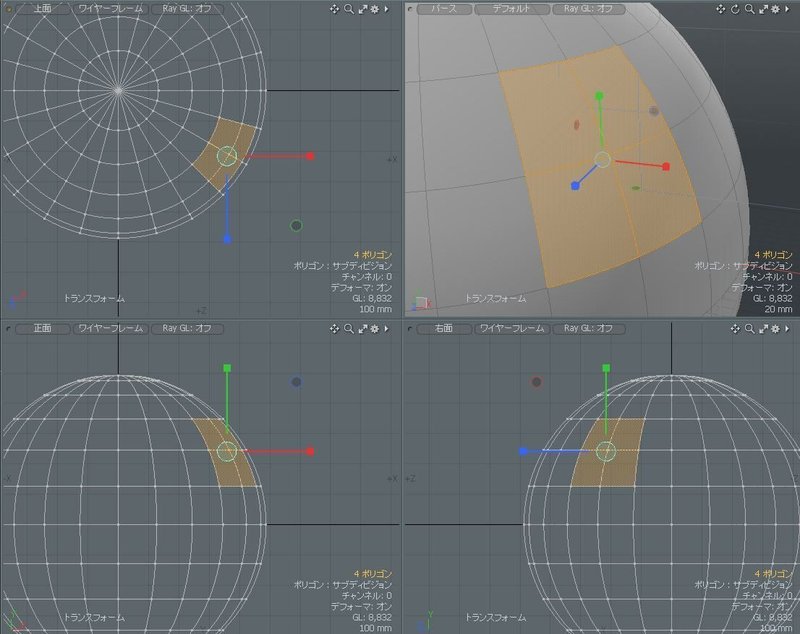
Task: Expand arrow menu in top (上面) viewport header
Action: pyautogui.click(x=386, y=9)
